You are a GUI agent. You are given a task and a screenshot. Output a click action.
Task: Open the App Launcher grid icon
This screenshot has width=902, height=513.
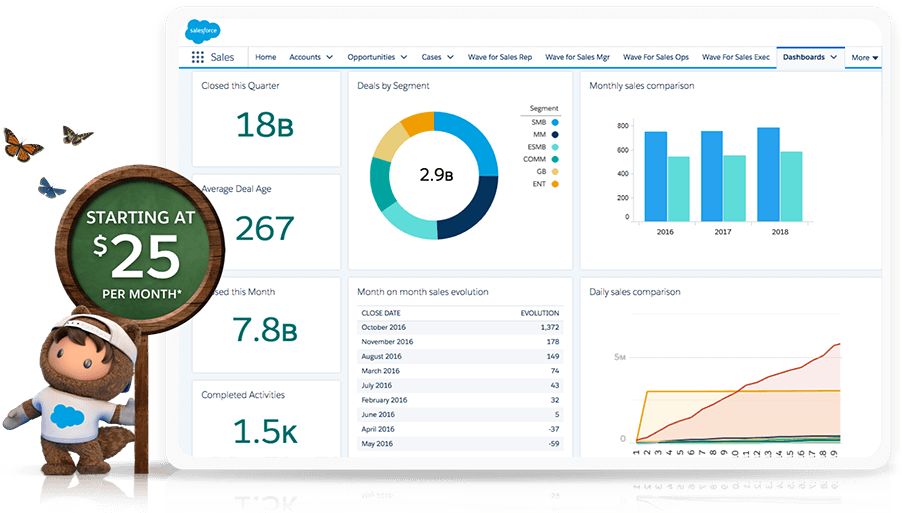(x=198, y=57)
